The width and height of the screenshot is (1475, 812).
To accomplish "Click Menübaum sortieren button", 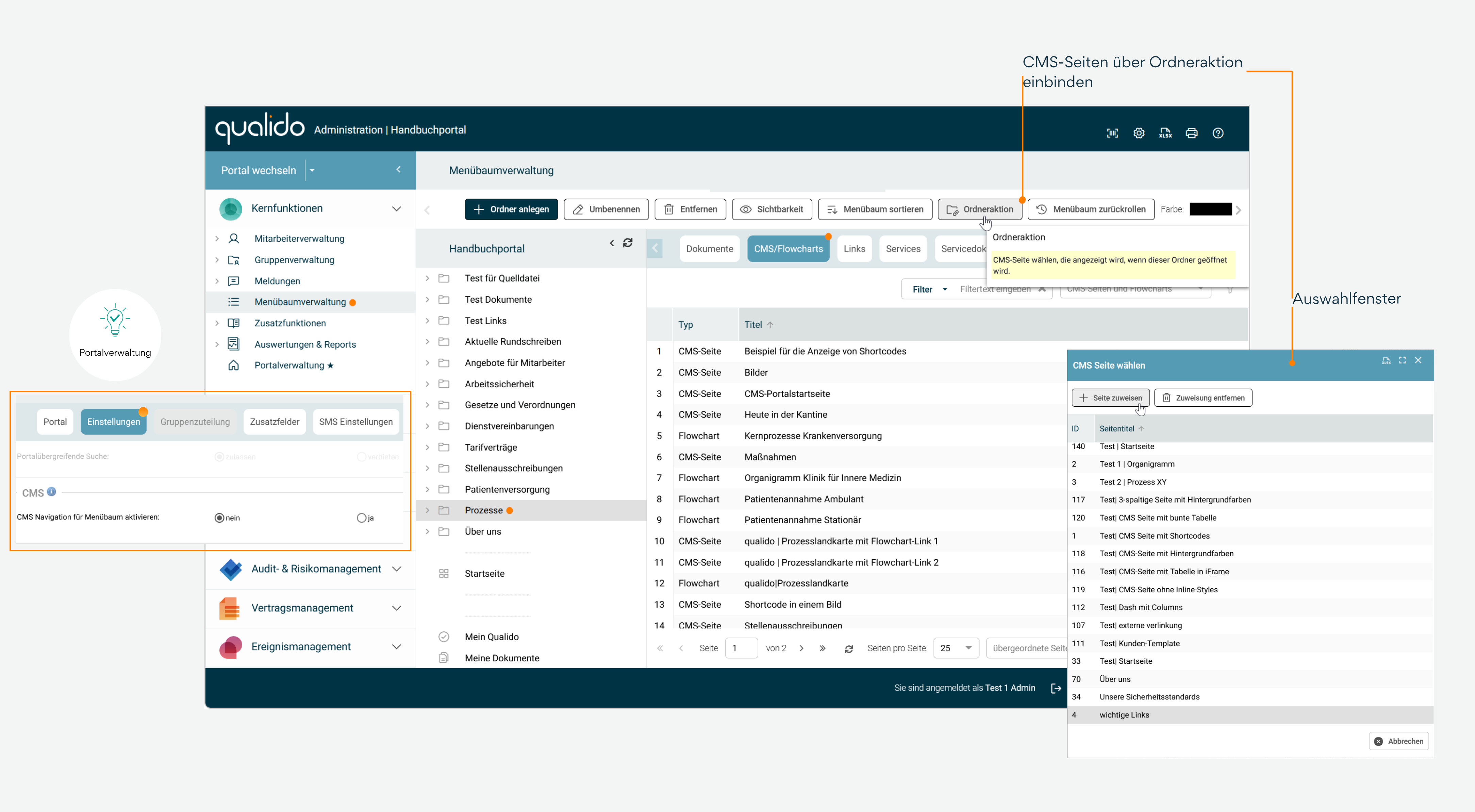I will [875, 209].
